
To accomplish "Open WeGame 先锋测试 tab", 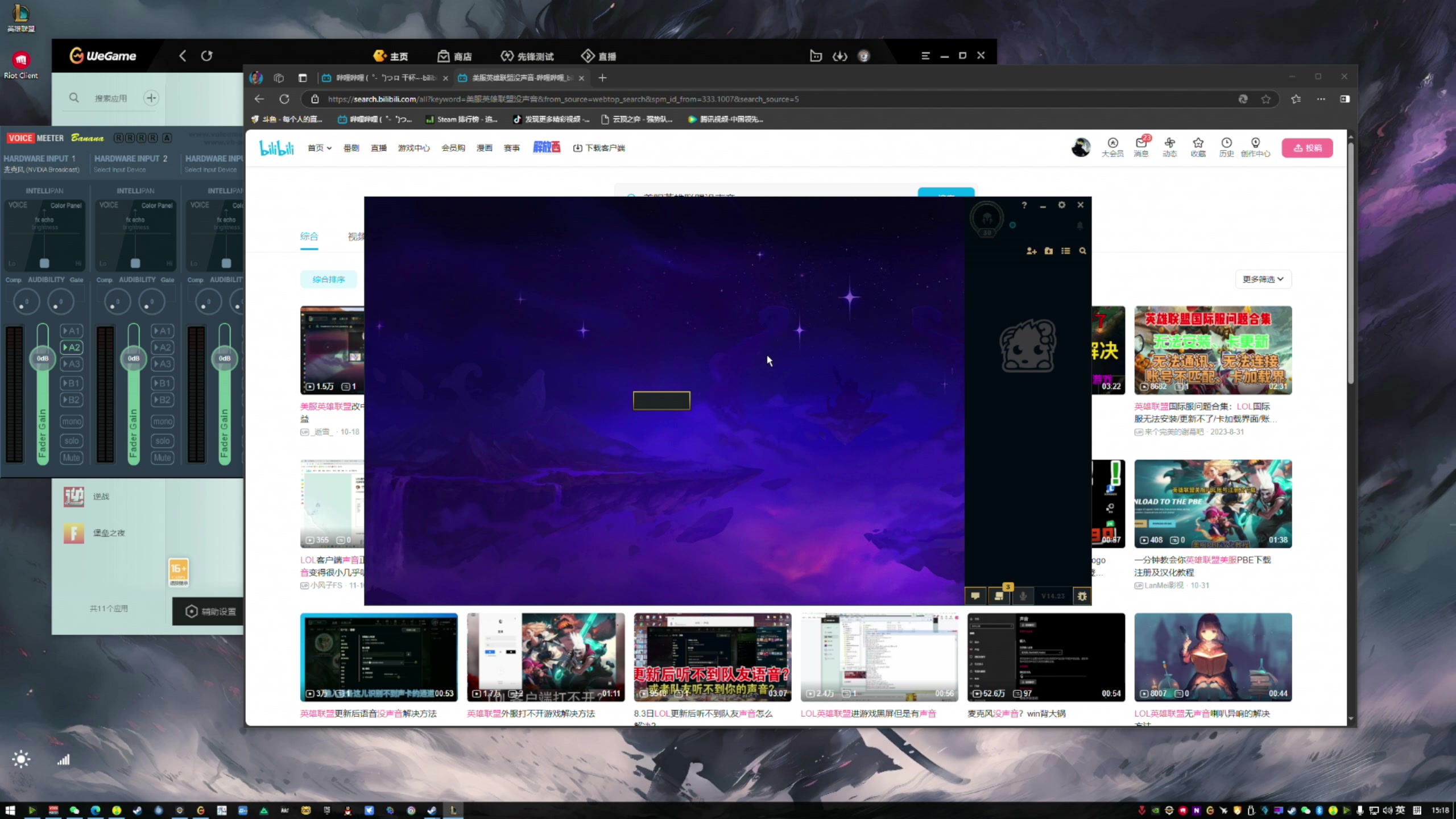I will [527, 56].
